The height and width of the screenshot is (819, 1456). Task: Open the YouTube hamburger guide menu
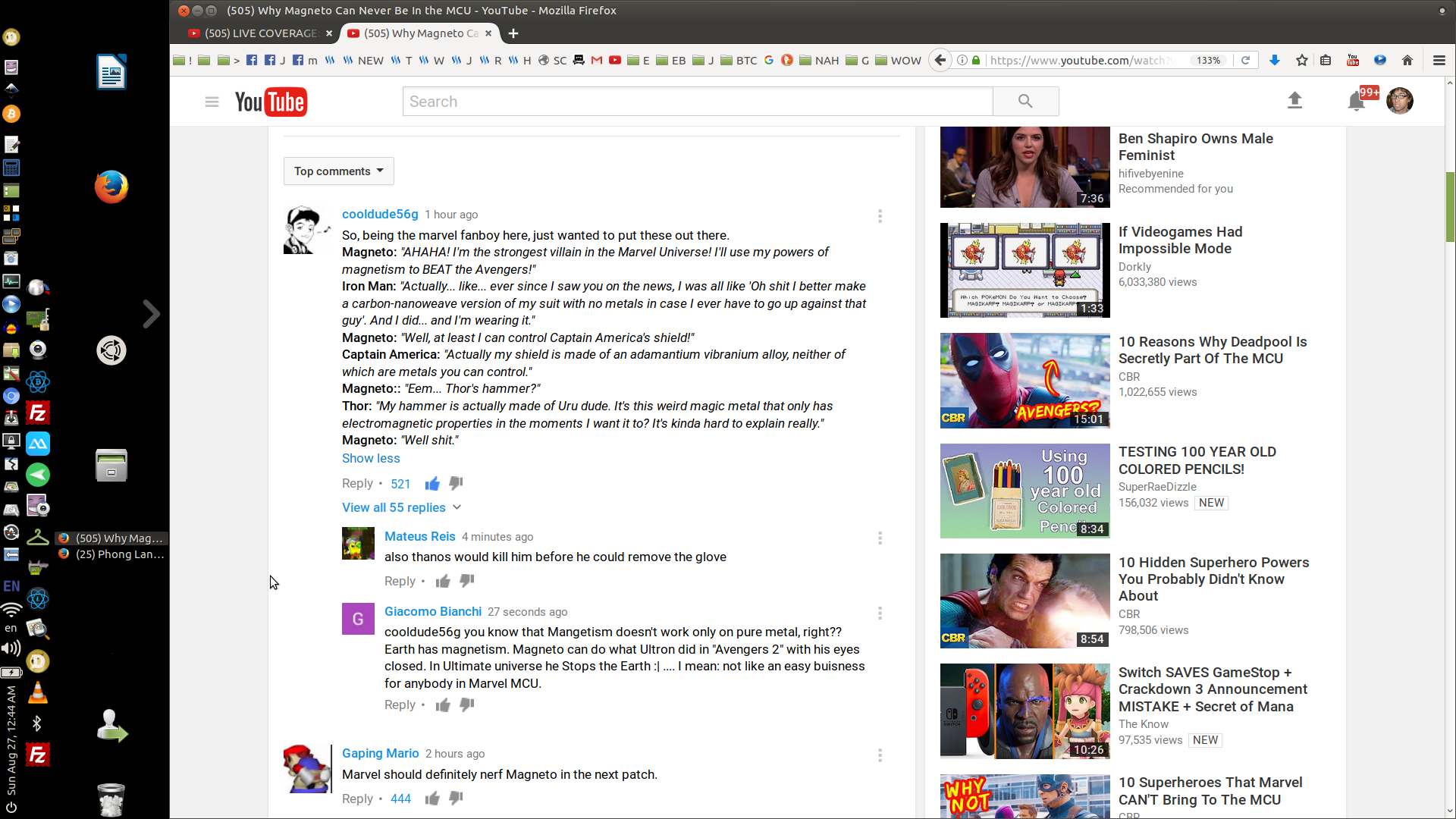[212, 102]
